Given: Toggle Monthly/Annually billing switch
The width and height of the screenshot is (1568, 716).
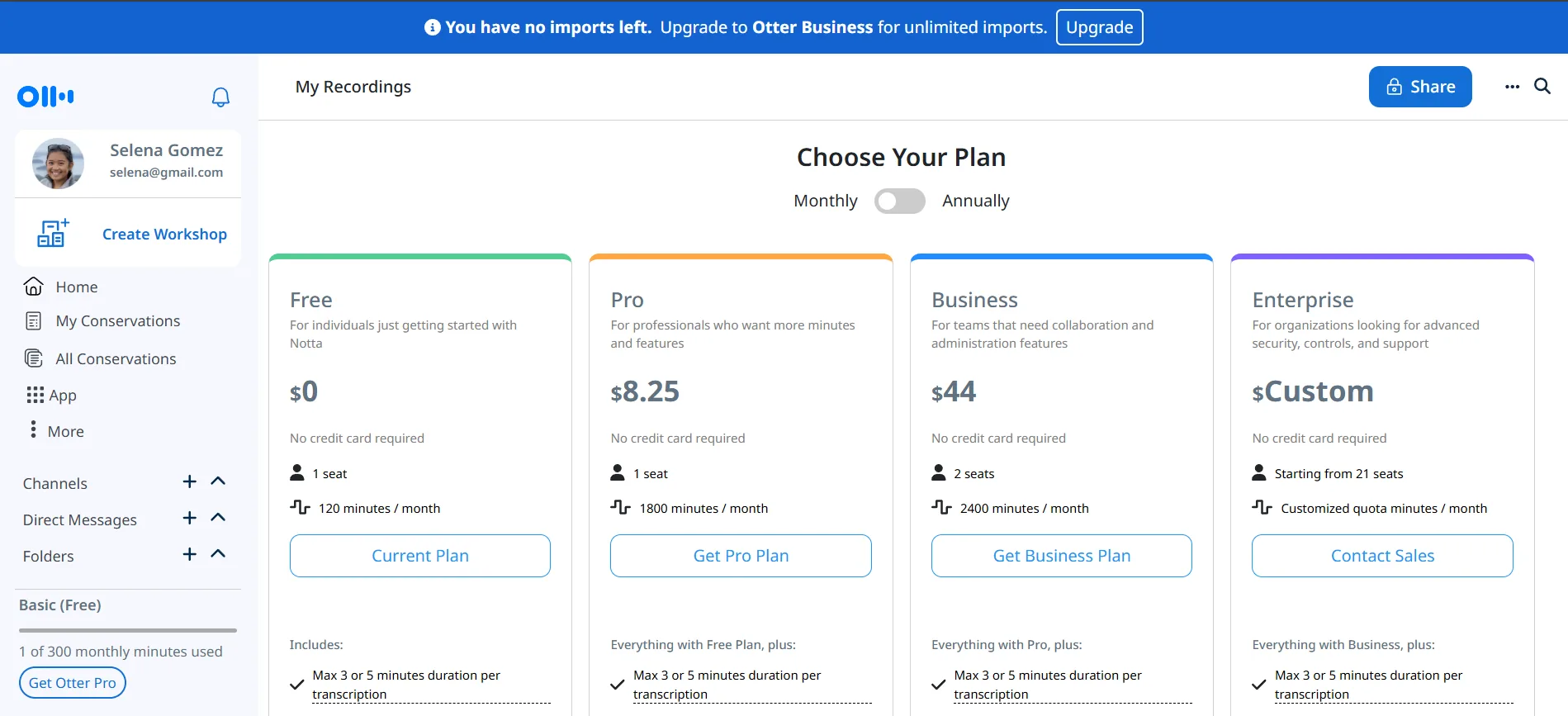Looking at the screenshot, I should [899, 201].
